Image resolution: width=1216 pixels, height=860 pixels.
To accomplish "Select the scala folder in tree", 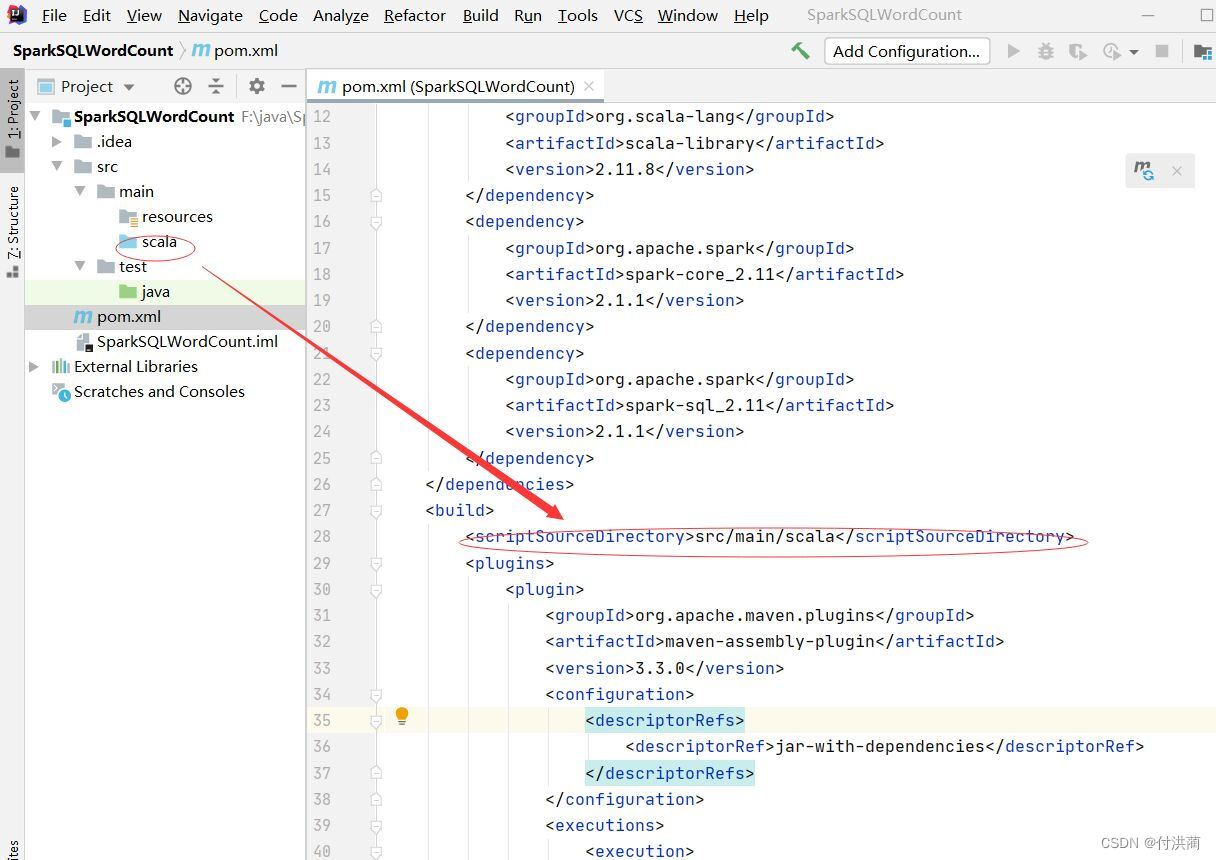I will (x=159, y=241).
